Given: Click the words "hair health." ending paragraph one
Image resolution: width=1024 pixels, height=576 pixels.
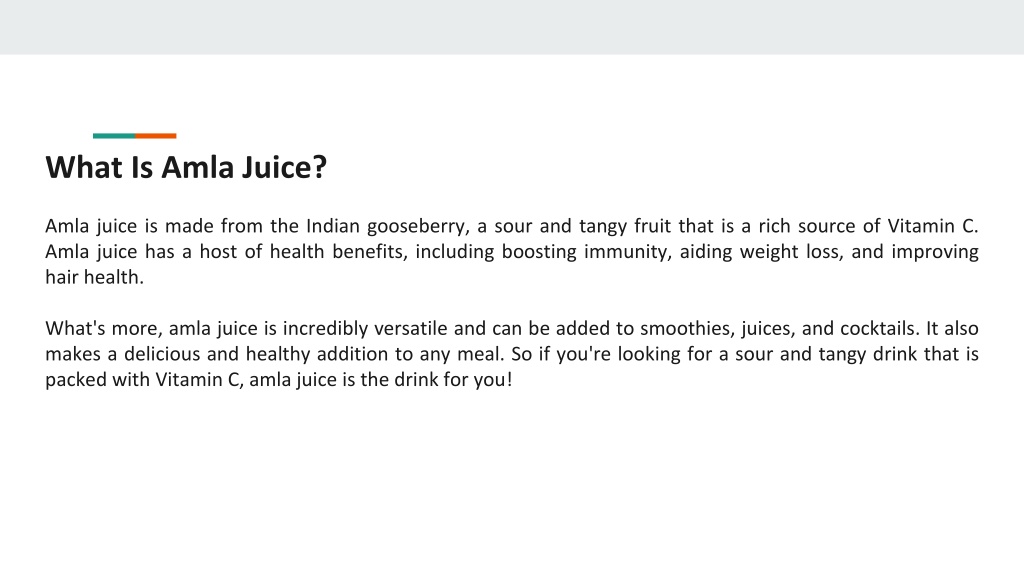Looking at the screenshot, I should coord(94,277).
